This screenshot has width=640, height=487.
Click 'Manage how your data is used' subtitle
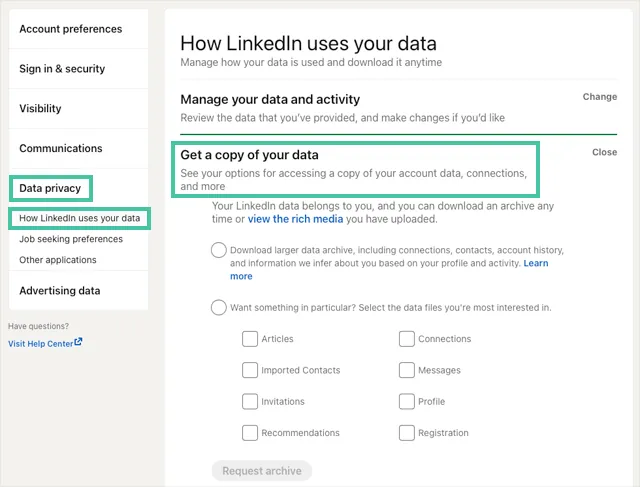311,62
